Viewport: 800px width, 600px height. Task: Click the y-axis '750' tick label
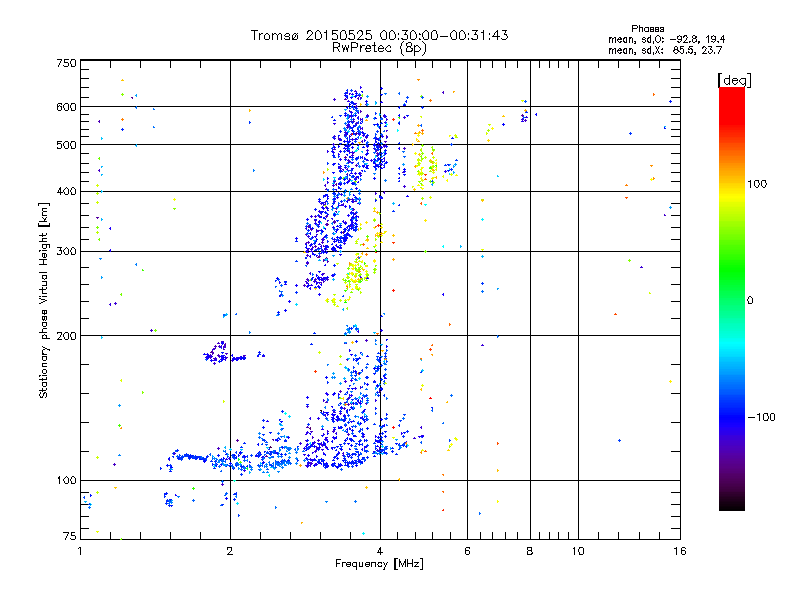click(67, 63)
